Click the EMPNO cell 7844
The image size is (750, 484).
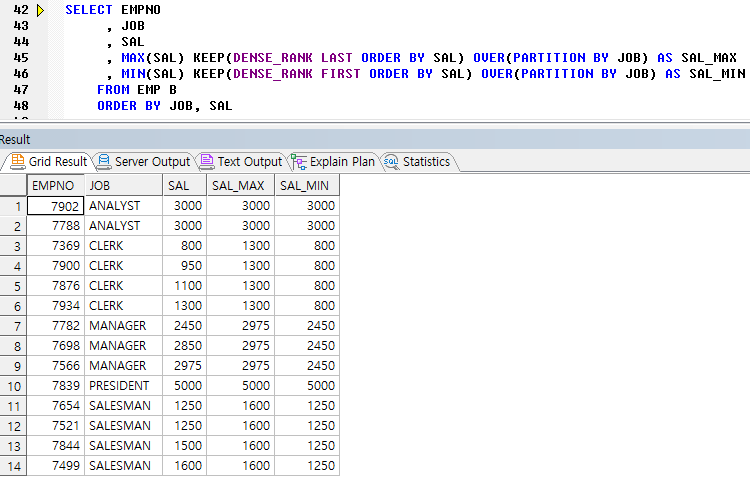point(56,446)
